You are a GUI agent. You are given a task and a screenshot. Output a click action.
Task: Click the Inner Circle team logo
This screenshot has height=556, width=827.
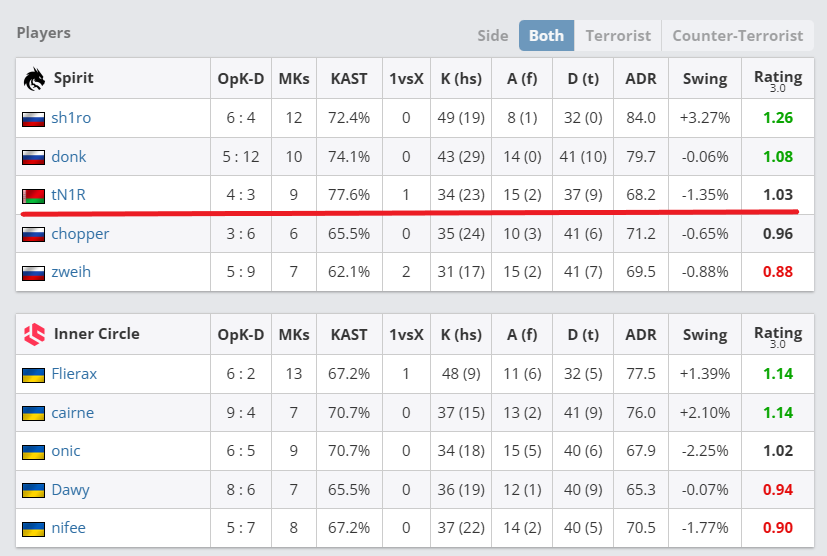34,334
